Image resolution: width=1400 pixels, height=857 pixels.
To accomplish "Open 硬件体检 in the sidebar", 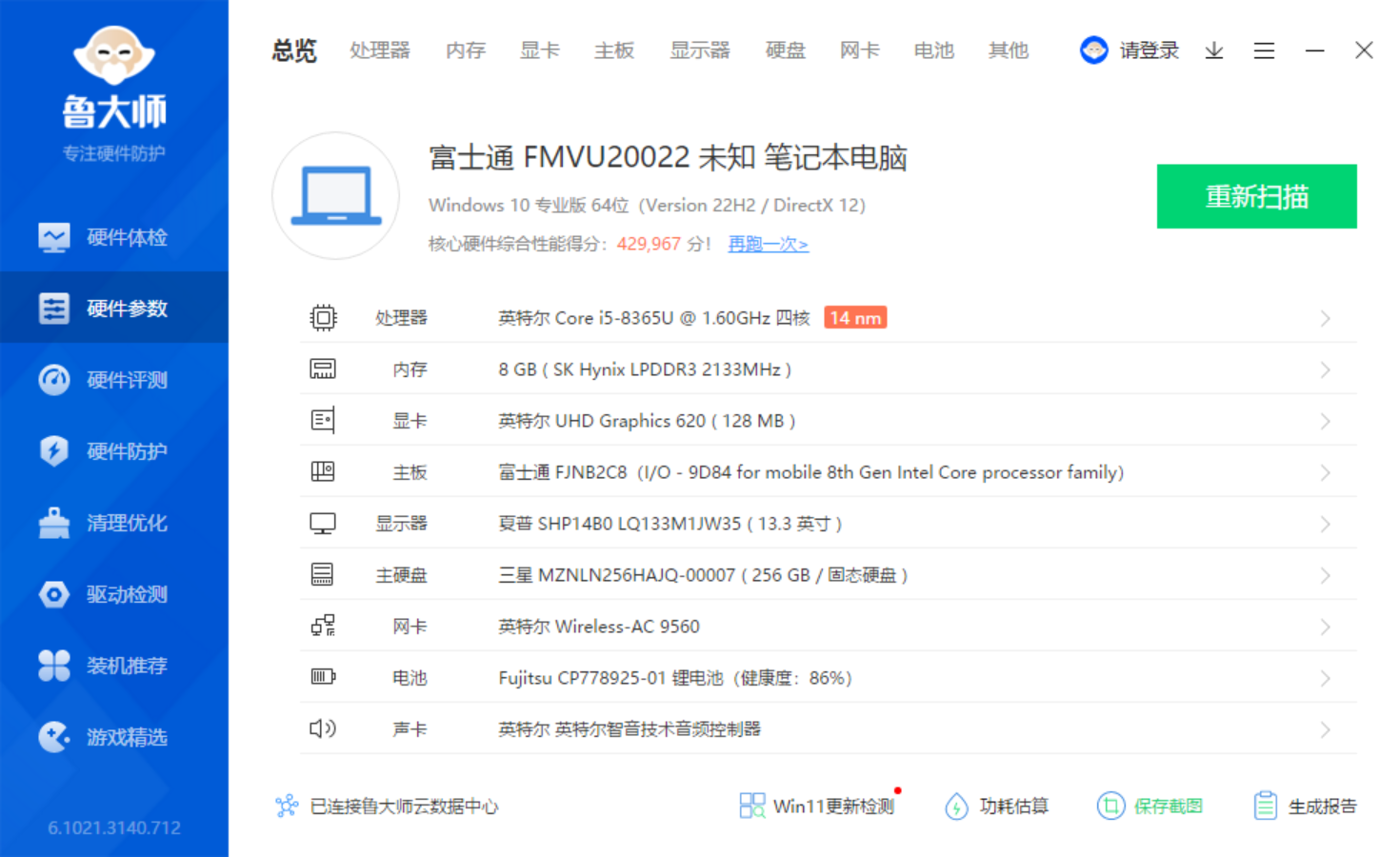I will 114,237.
